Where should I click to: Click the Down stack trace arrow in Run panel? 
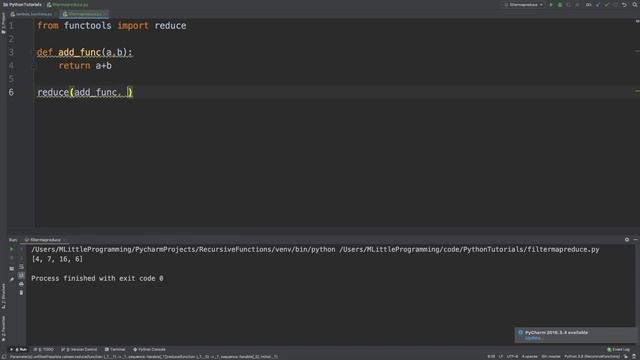click(x=21, y=258)
